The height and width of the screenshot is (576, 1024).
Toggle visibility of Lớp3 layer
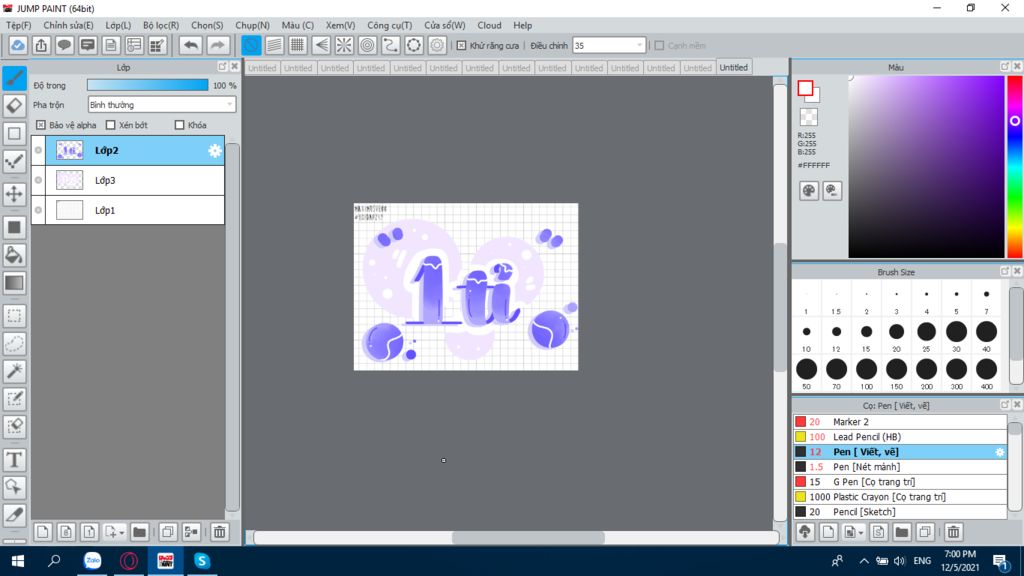(39, 180)
